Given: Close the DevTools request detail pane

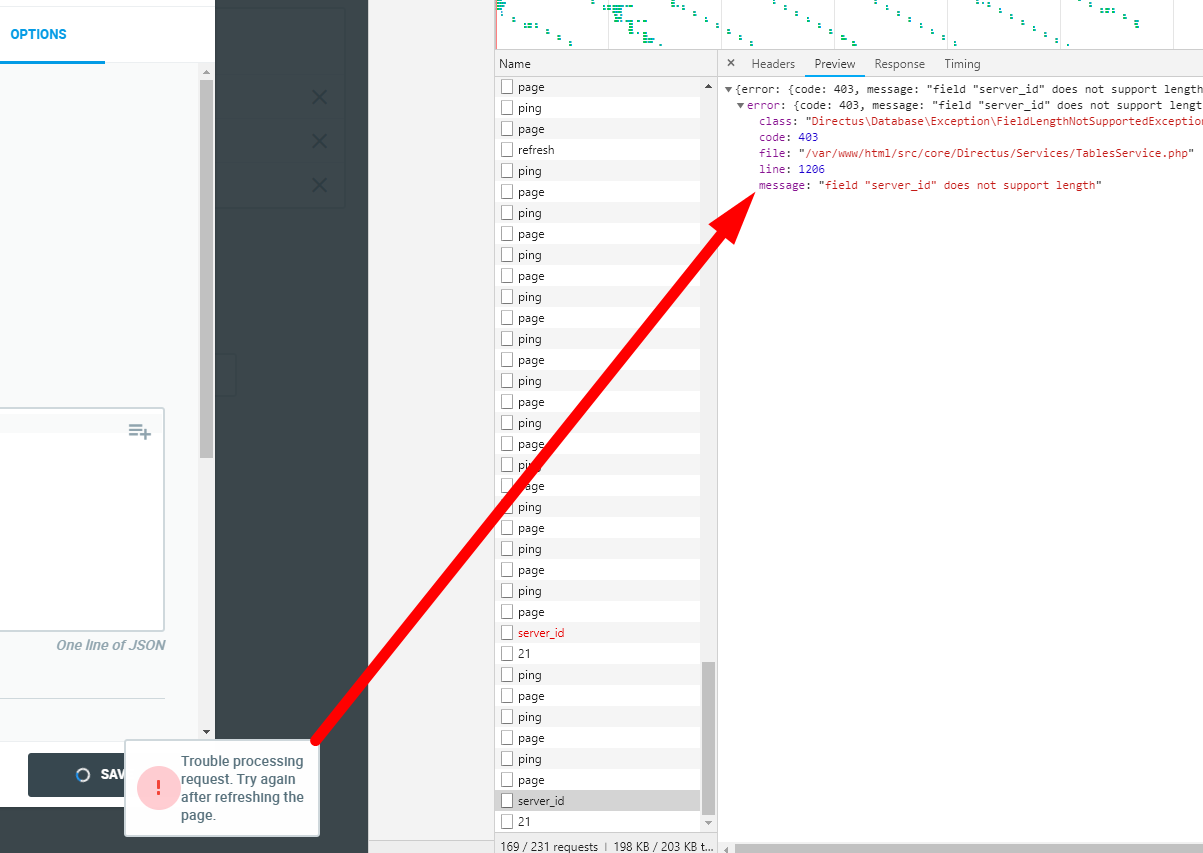Looking at the screenshot, I should tap(731, 63).
